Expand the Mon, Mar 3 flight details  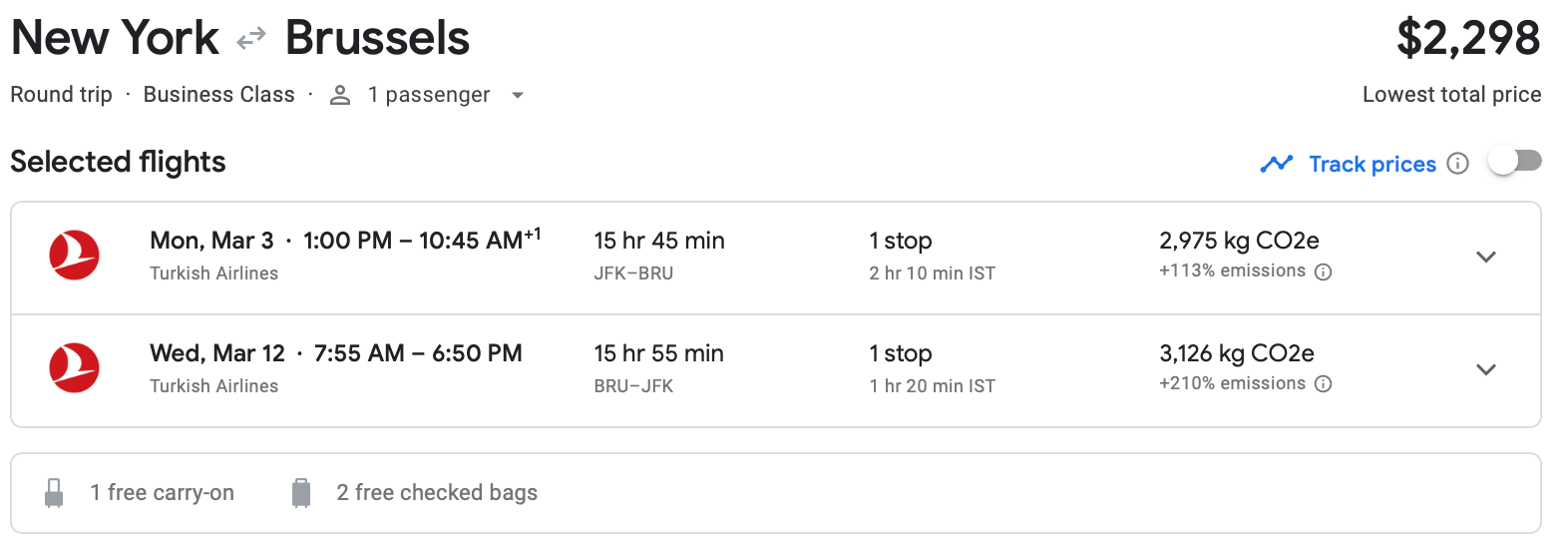1485,258
